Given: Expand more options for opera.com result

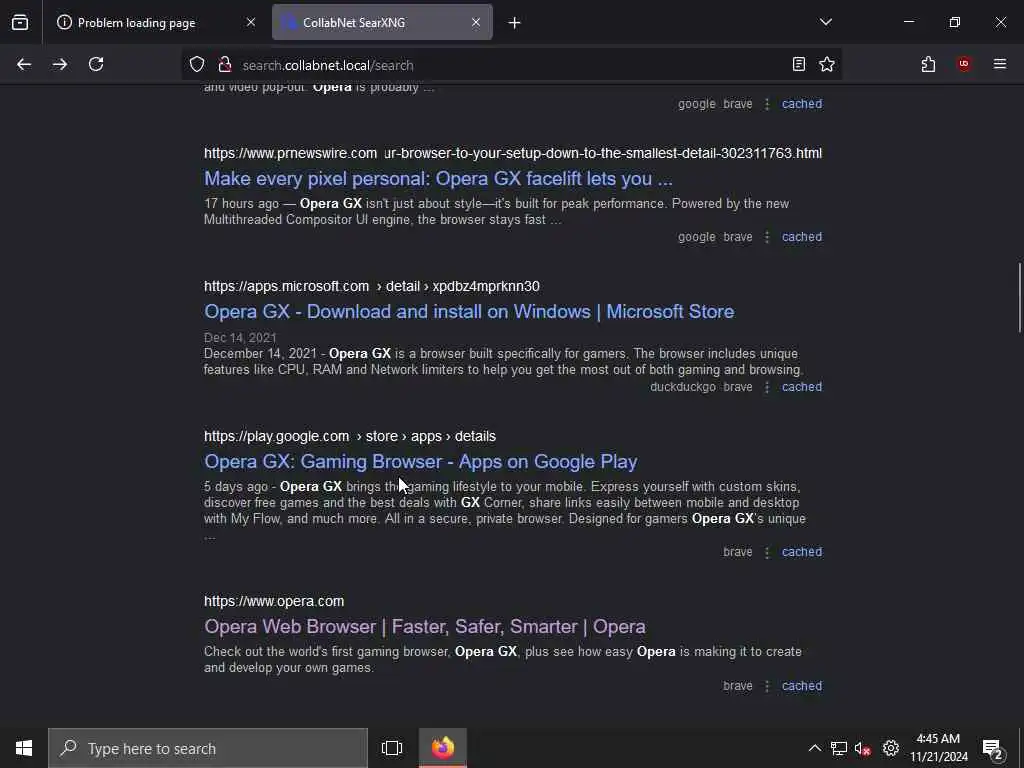Looking at the screenshot, I should (x=767, y=686).
